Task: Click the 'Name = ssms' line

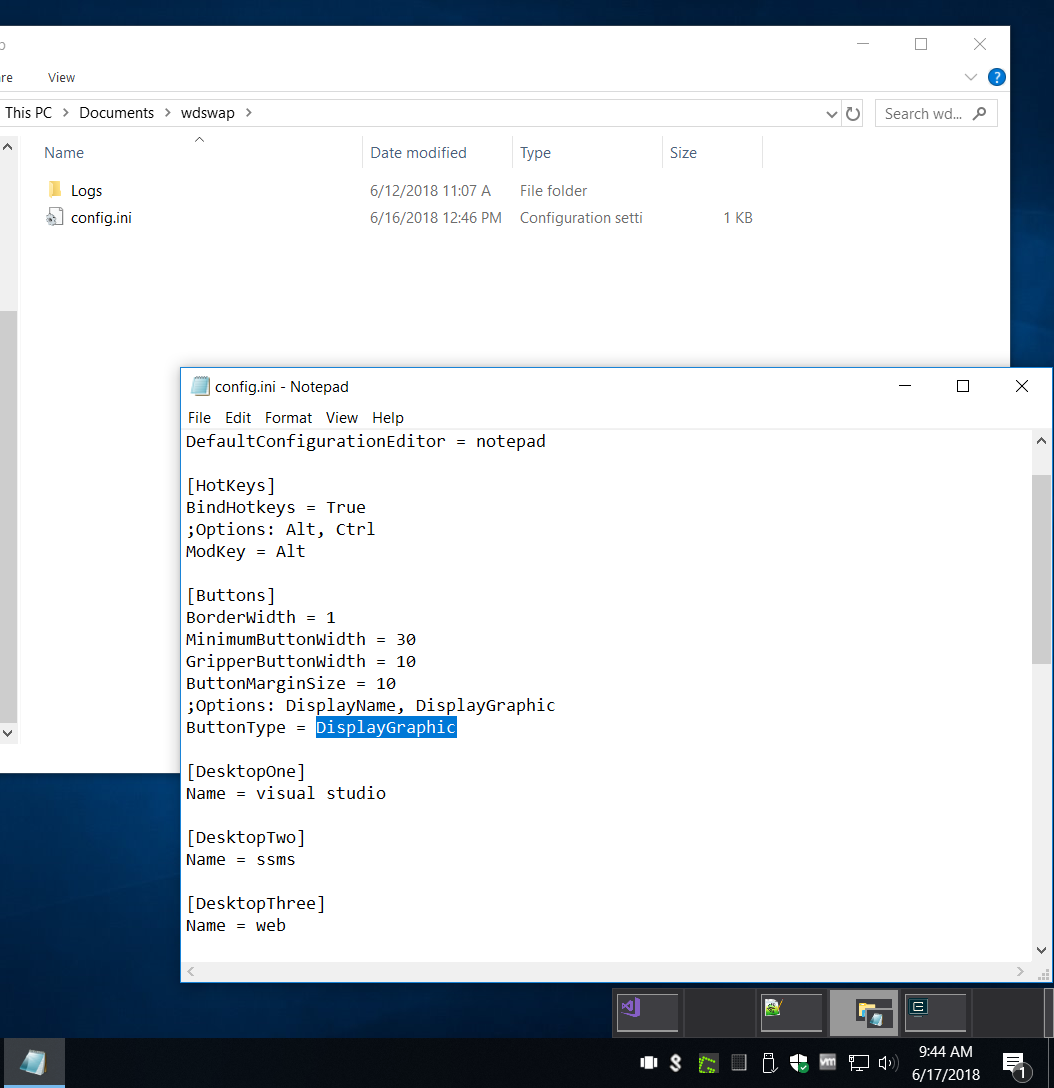Action: coord(241,859)
